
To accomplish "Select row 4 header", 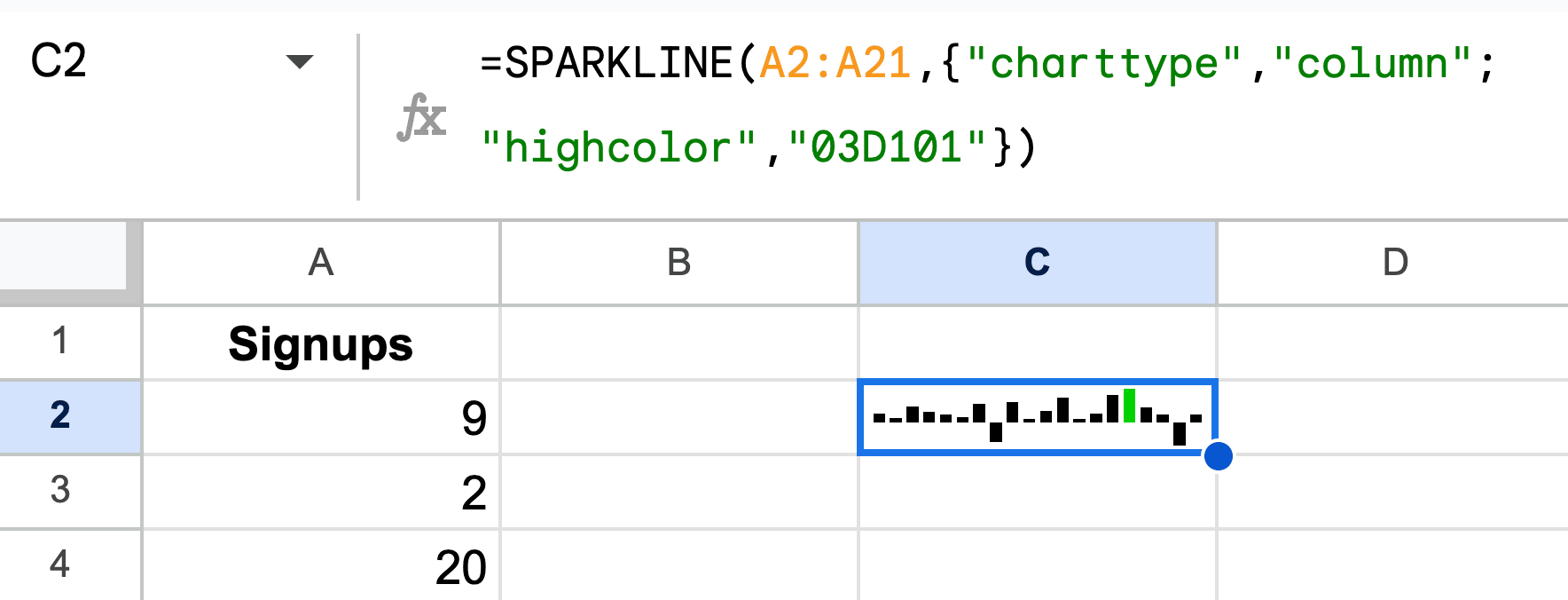I will coord(60,564).
